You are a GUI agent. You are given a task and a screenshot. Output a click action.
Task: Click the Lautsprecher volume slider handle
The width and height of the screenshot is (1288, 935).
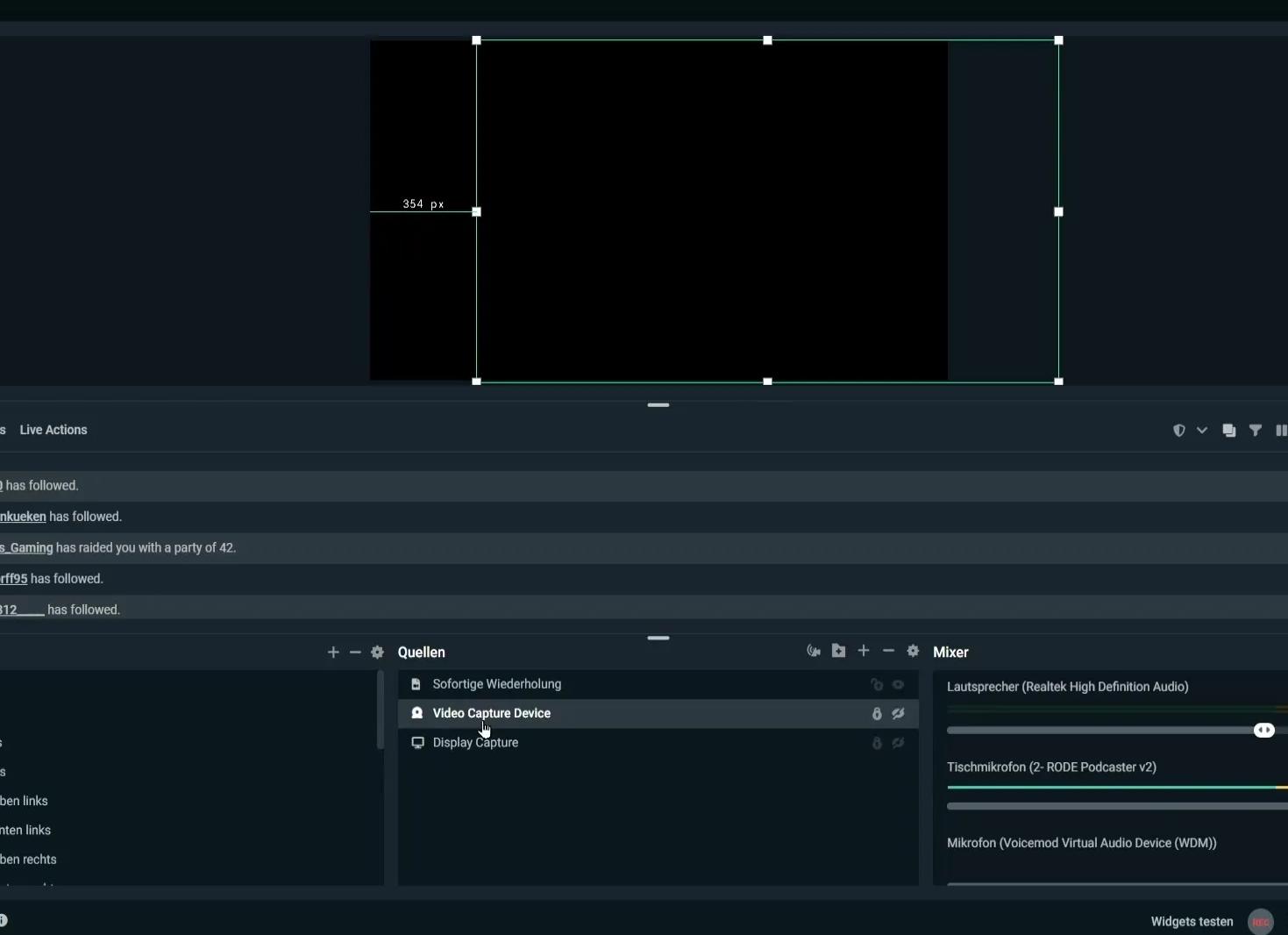tap(1263, 731)
